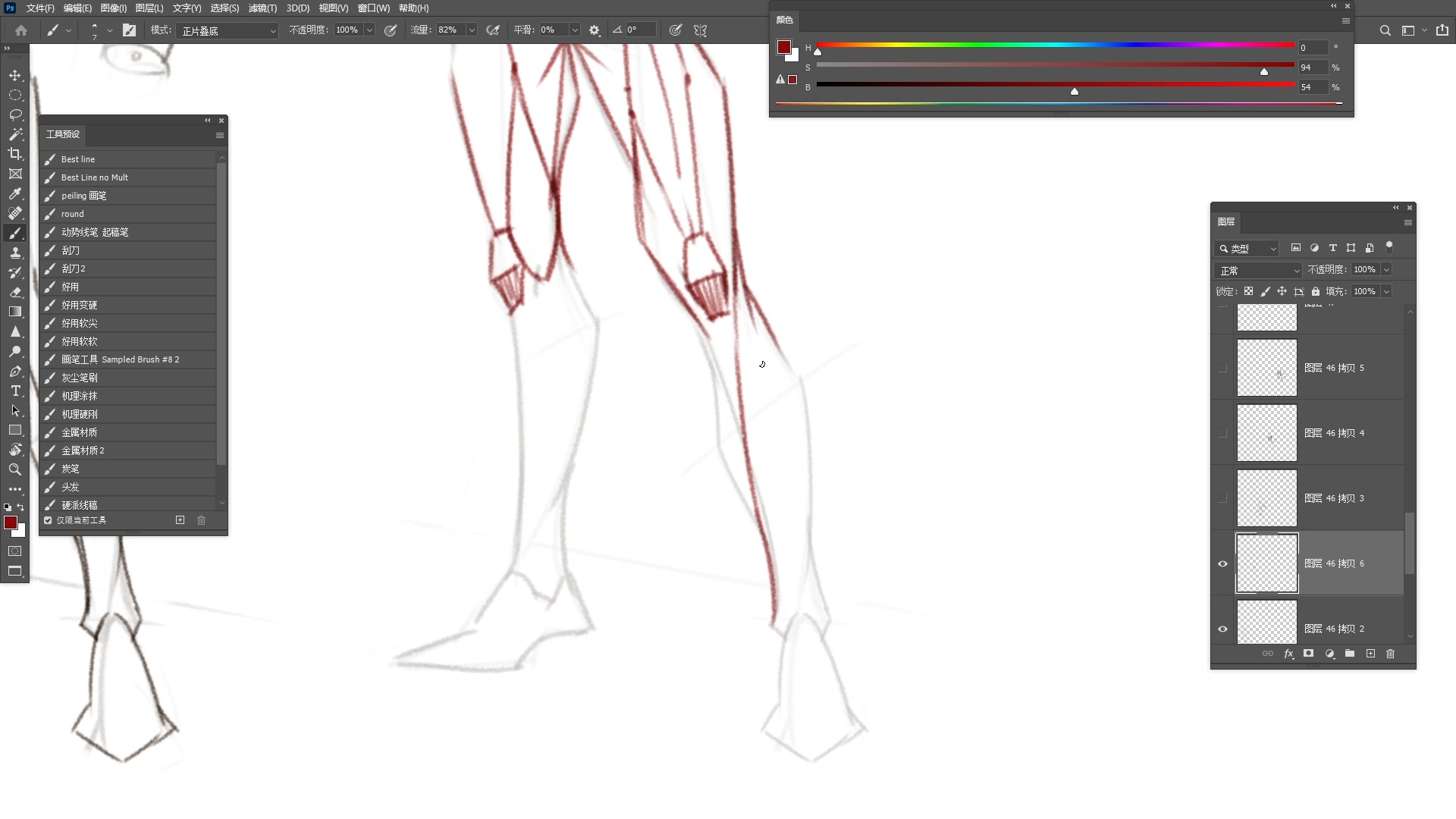Show layer 图层 46 拷贝 4
This screenshot has height=819, width=1456.
1222,433
